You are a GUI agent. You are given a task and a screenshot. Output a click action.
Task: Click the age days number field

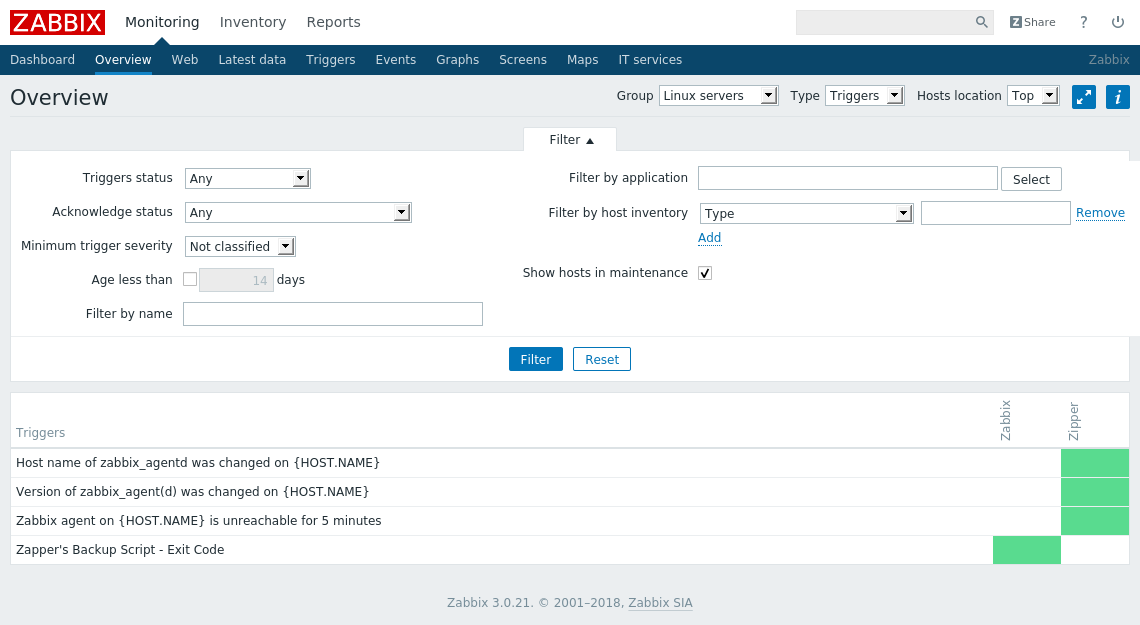(x=236, y=280)
